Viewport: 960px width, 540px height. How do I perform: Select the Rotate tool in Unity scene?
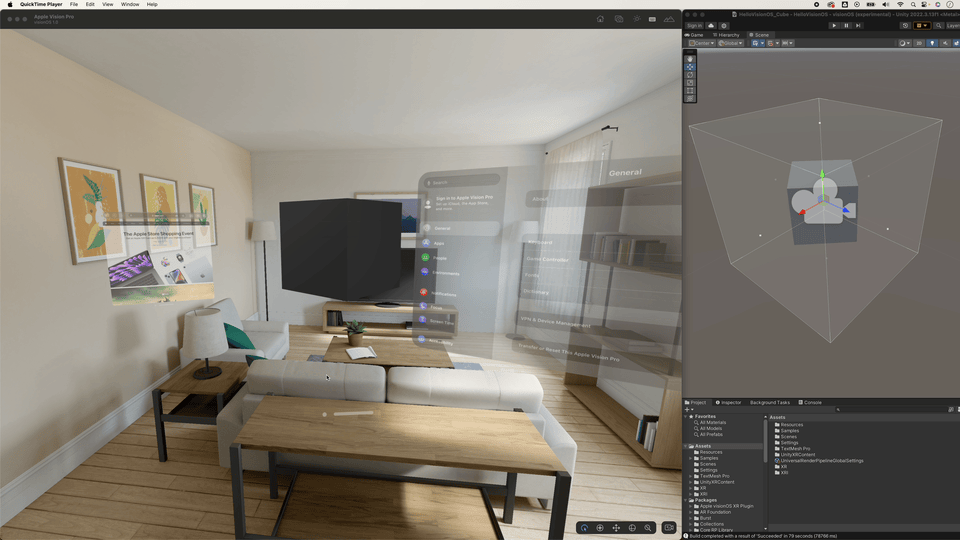click(x=690, y=75)
